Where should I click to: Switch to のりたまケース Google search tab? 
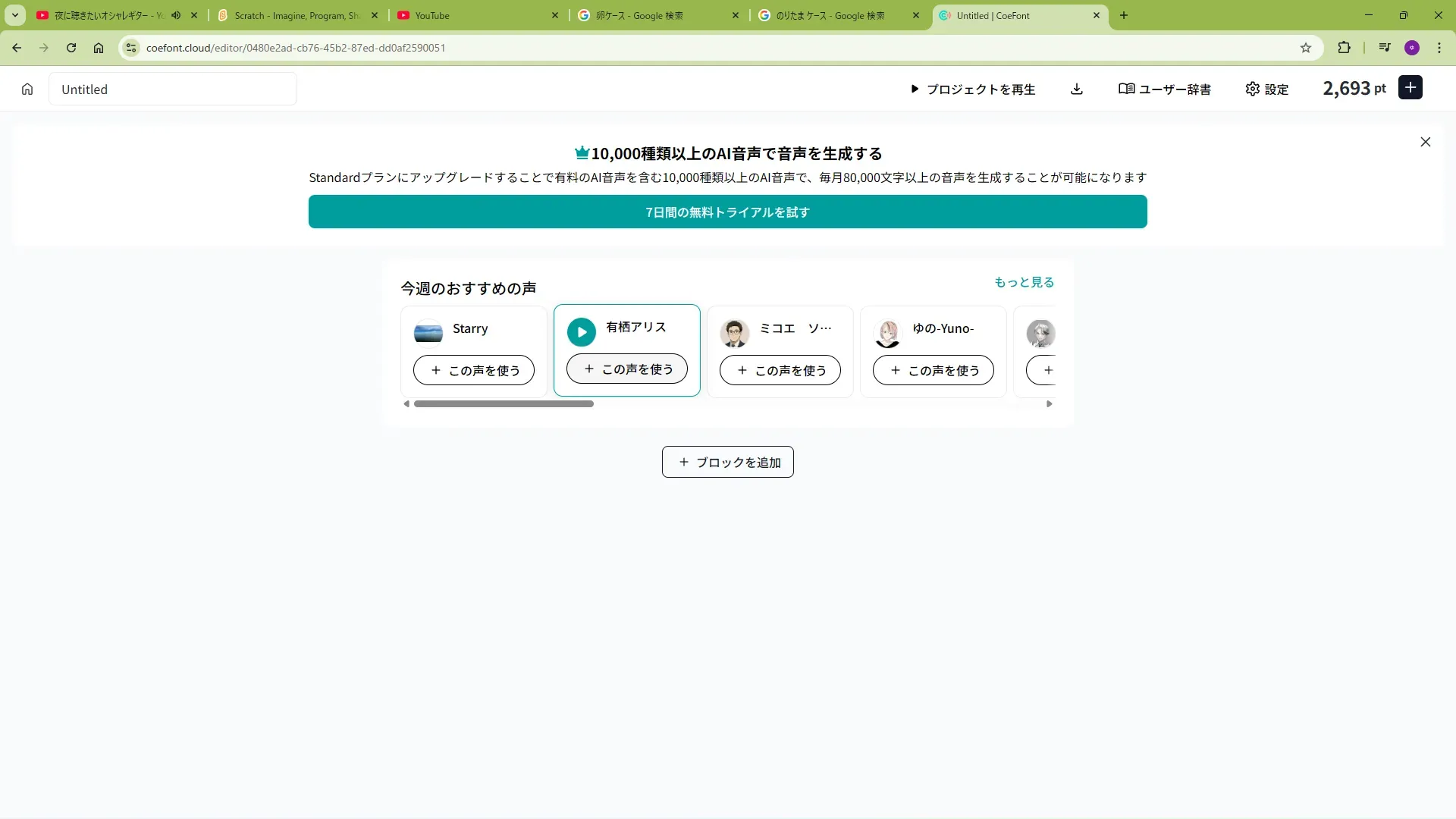pyautogui.click(x=830, y=15)
